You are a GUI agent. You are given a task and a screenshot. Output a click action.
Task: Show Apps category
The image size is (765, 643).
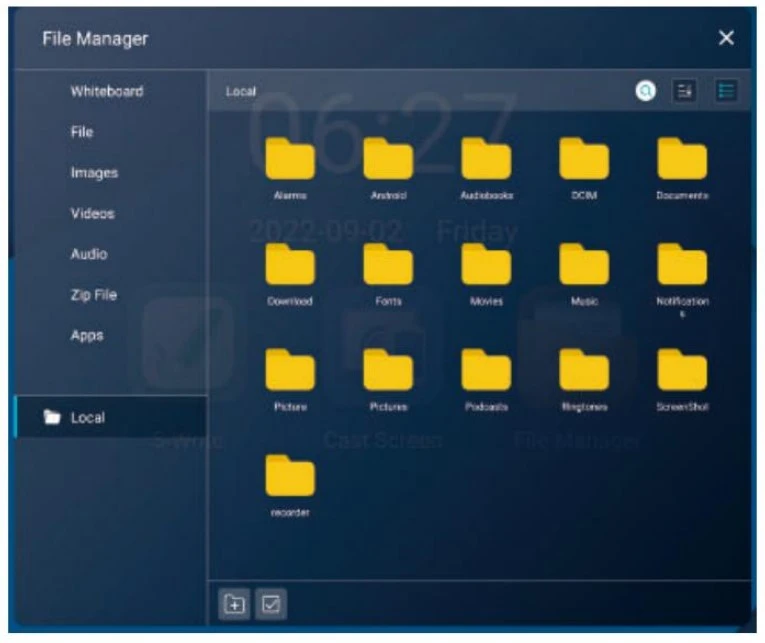pos(87,336)
